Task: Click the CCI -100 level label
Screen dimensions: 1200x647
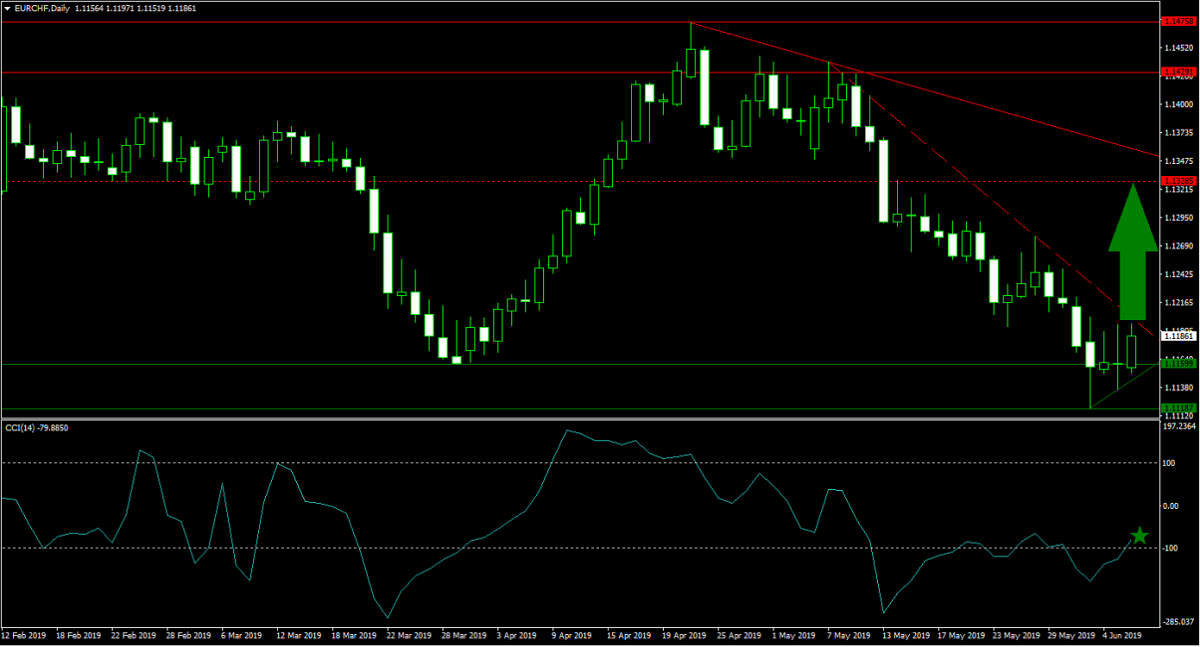Action: pyautogui.click(x=1168, y=549)
